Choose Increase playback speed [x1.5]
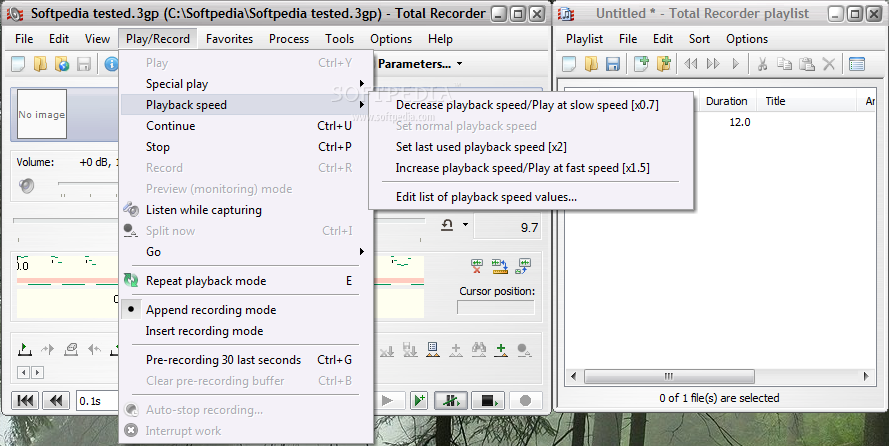Viewport: 889px width, 446px height. 531,168
